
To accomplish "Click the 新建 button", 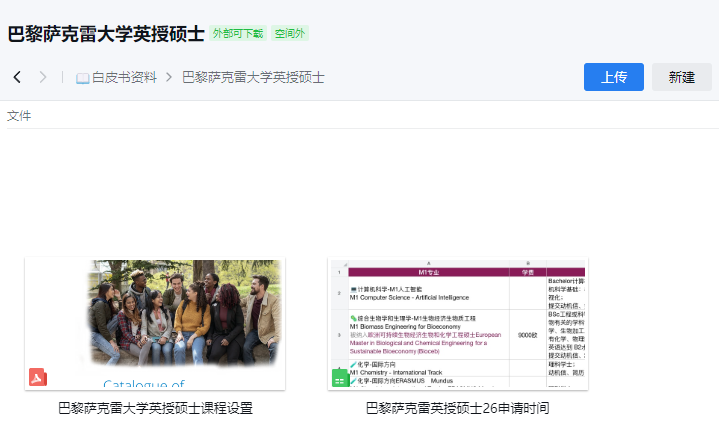I will (682, 77).
